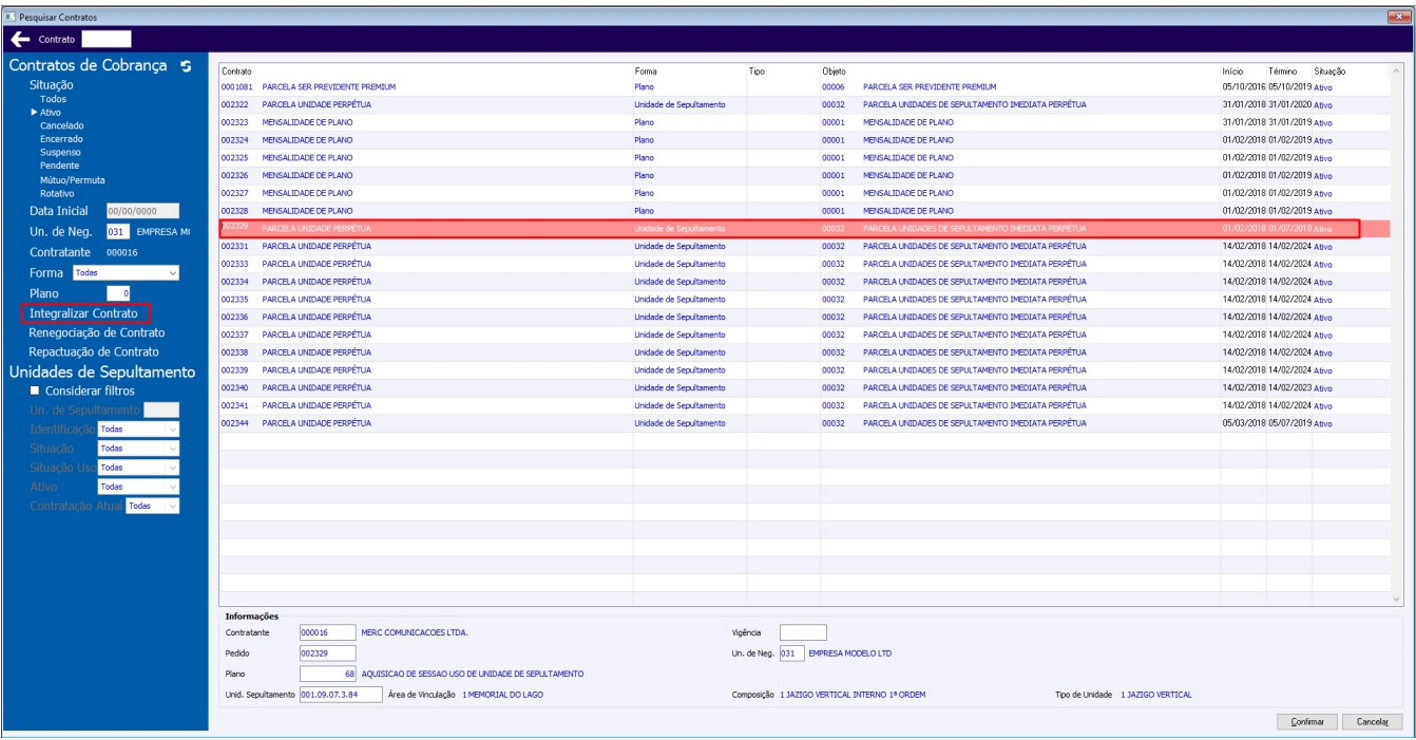The image size is (1416, 740).
Task: Click the Data Inicial date field
Action: [142, 211]
